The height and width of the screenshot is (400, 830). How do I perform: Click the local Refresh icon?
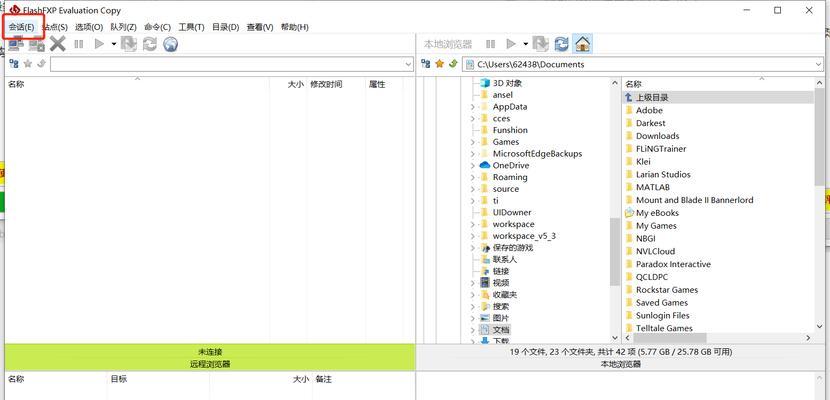(561, 44)
